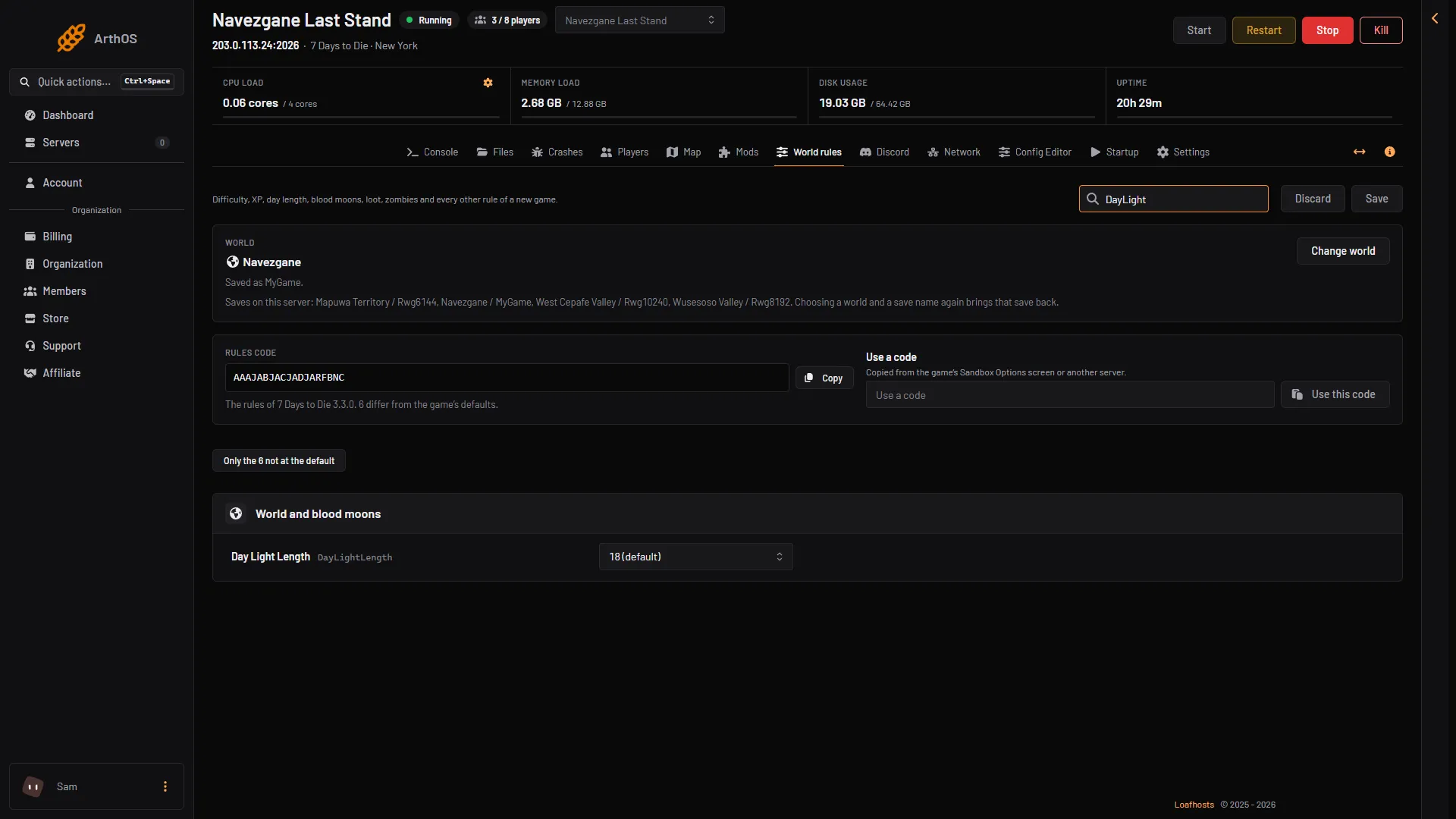Switch to the Map tab
Image resolution: width=1456 pixels, height=819 pixels.
(x=683, y=152)
